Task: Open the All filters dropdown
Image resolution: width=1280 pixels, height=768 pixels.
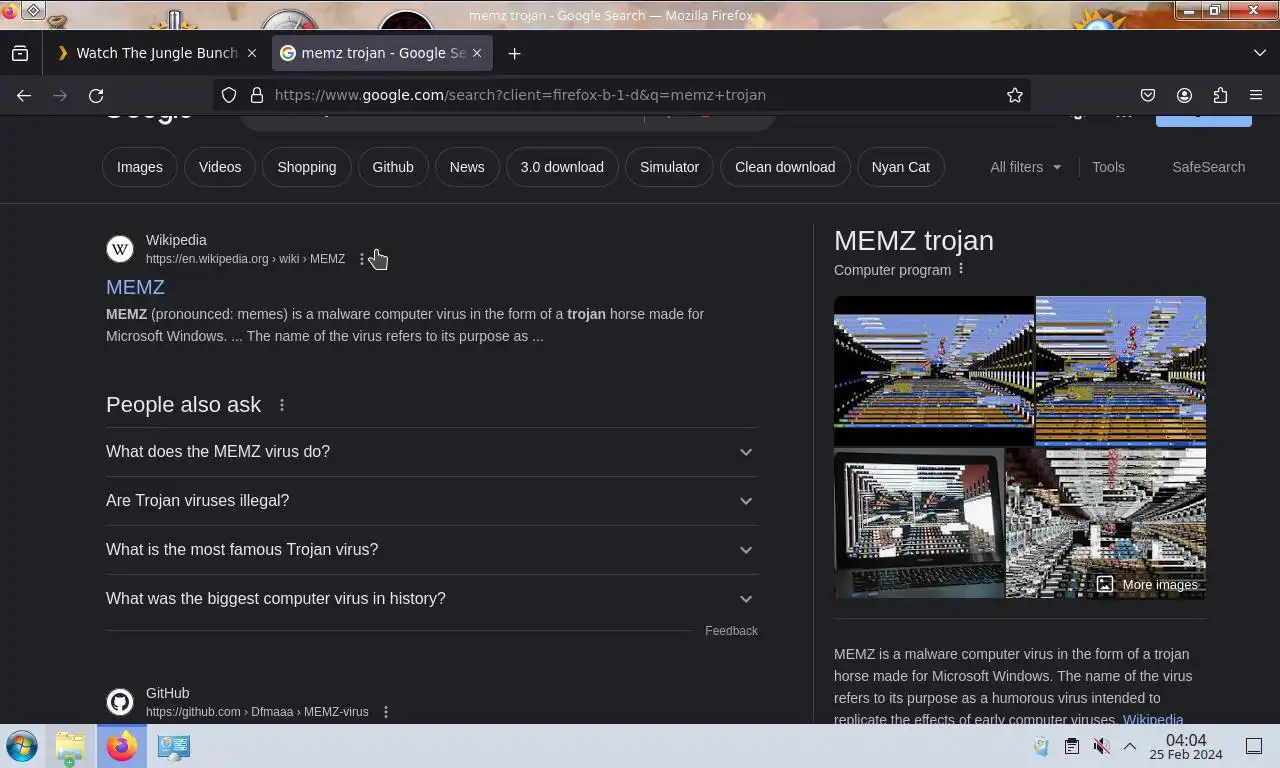Action: [x=1025, y=167]
